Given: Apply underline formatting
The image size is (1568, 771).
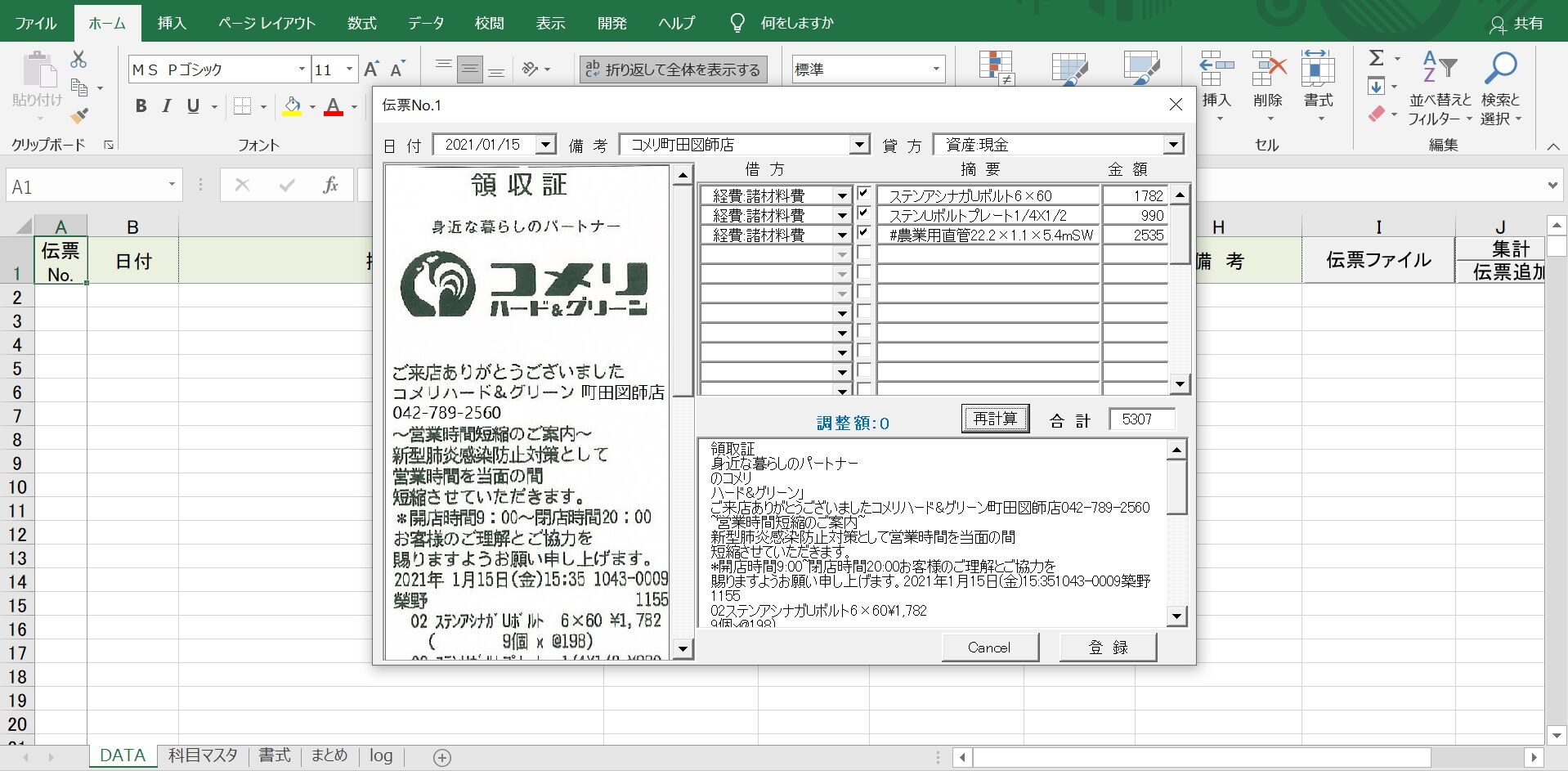Looking at the screenshot, I should pos(191,106).
